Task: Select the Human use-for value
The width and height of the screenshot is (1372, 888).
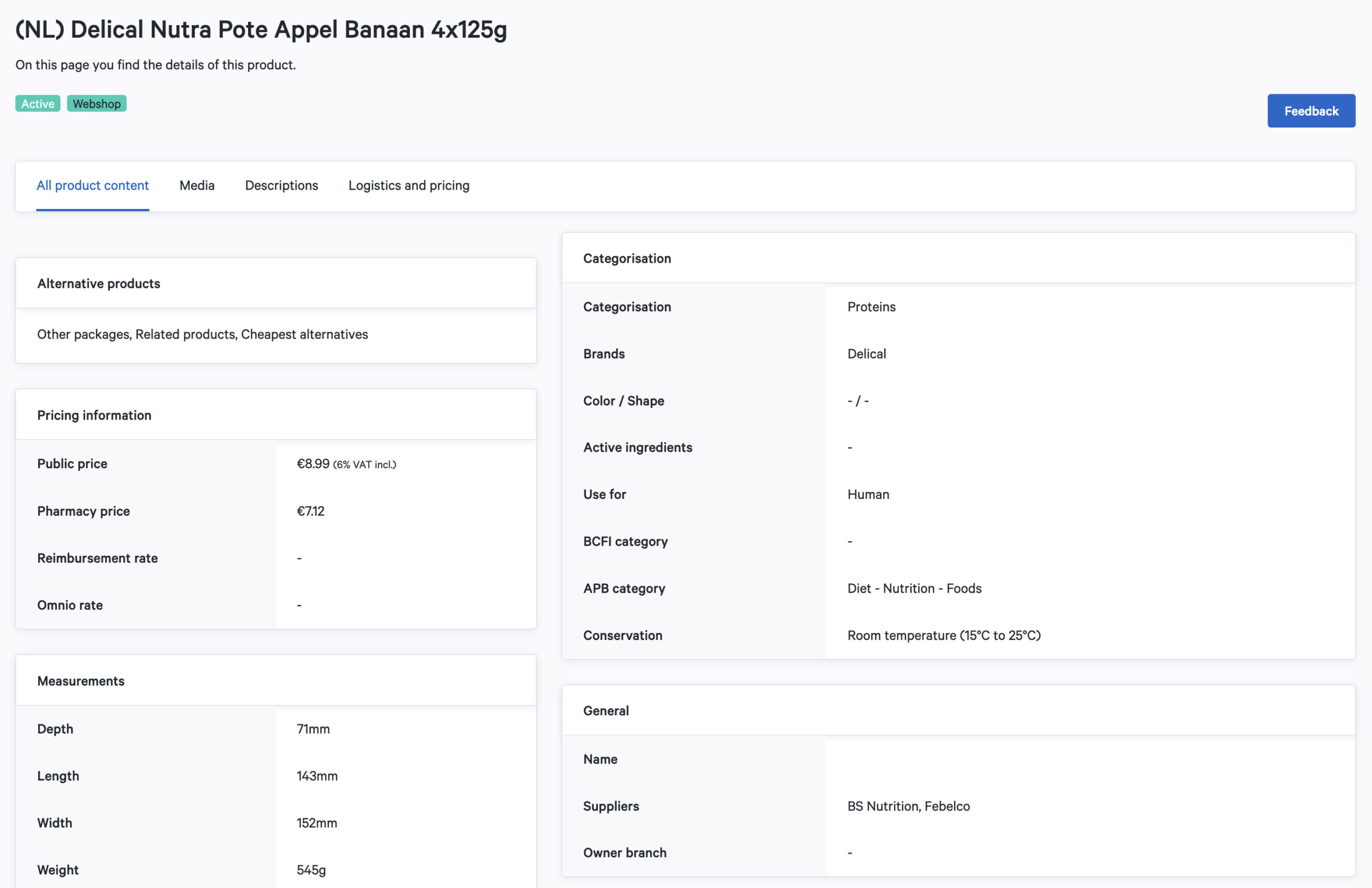Action: click(x=868, y=494)
